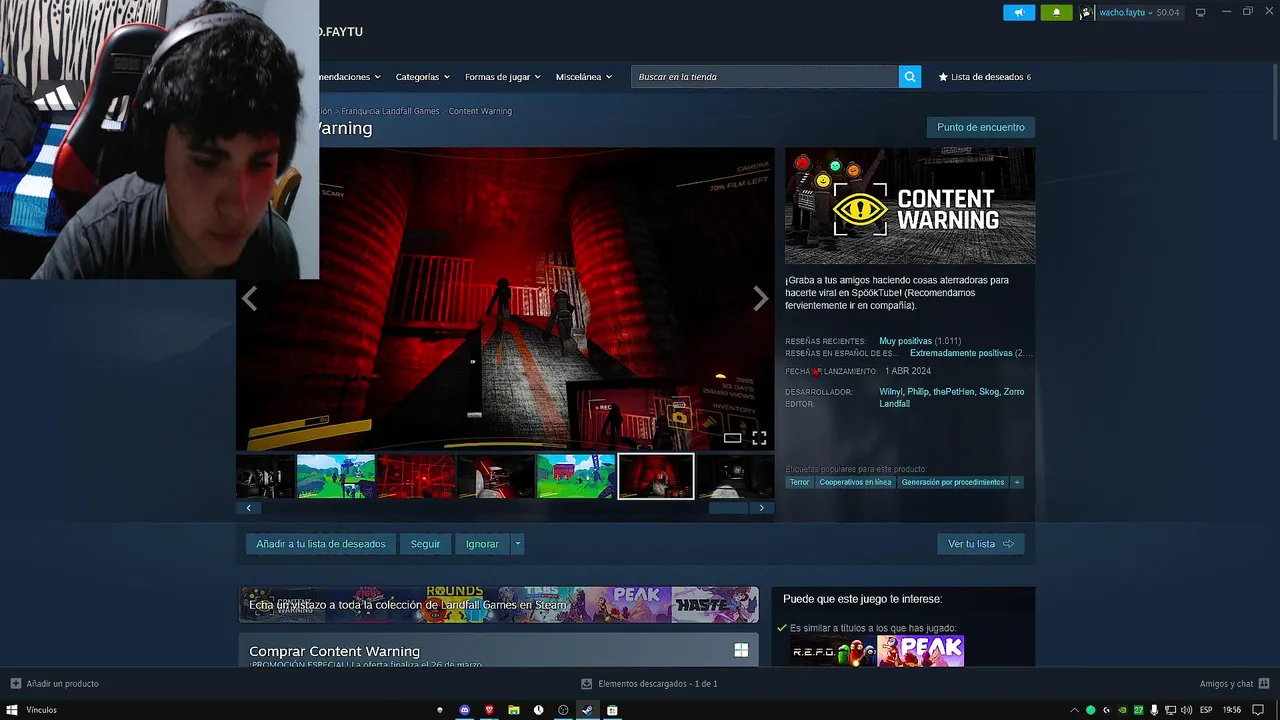Click the blue announcements megaphone icon

pos(1019,12)
